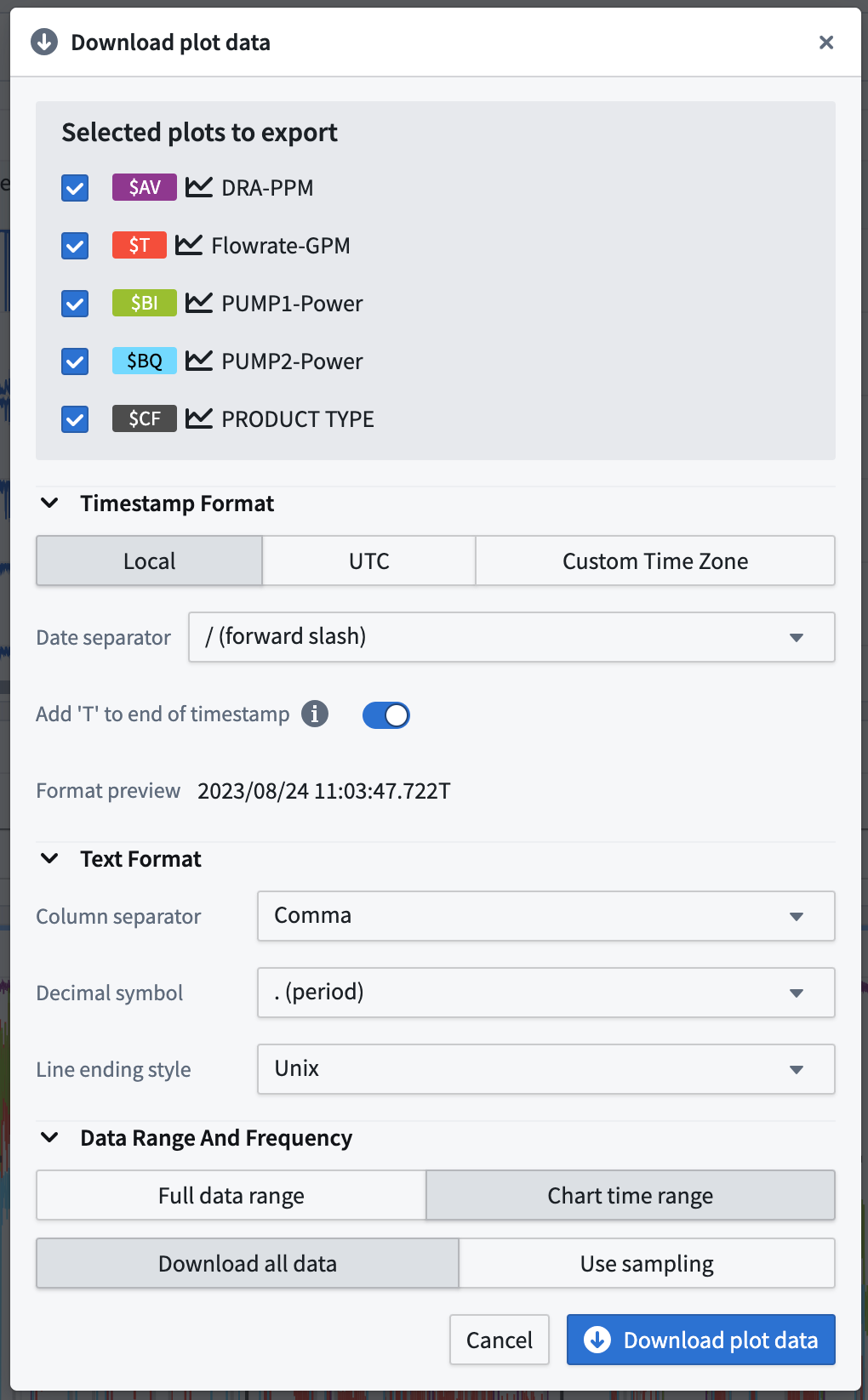Collapse the Data Range And Frequency section

50,1138
